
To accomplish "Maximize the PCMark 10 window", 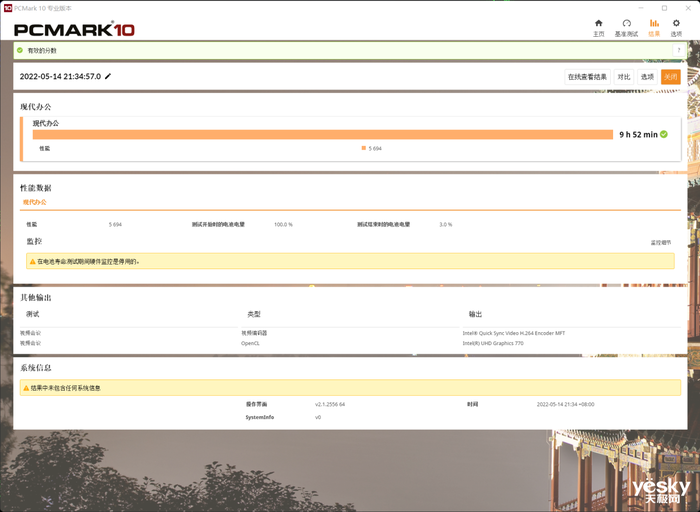I will tap(664, 8).
